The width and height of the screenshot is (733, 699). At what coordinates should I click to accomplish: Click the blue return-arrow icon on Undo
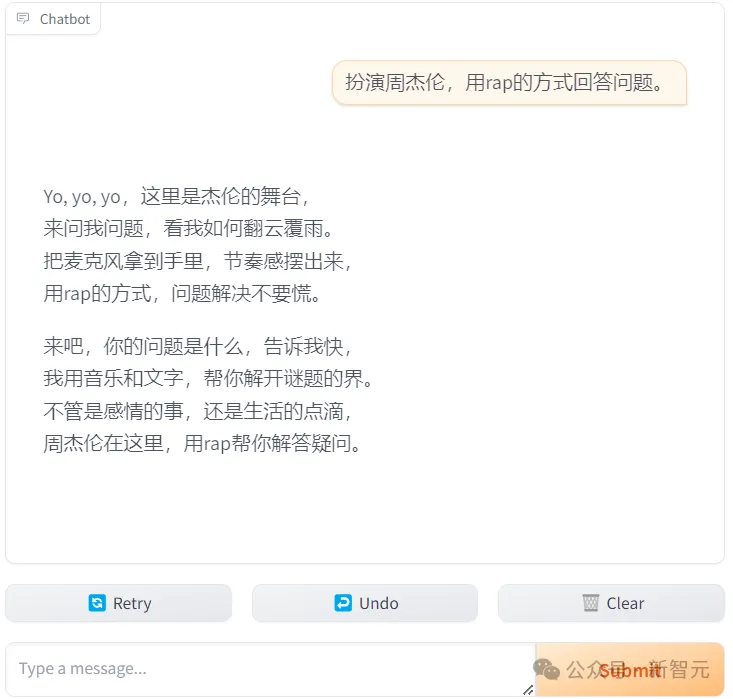coord(343,603)
